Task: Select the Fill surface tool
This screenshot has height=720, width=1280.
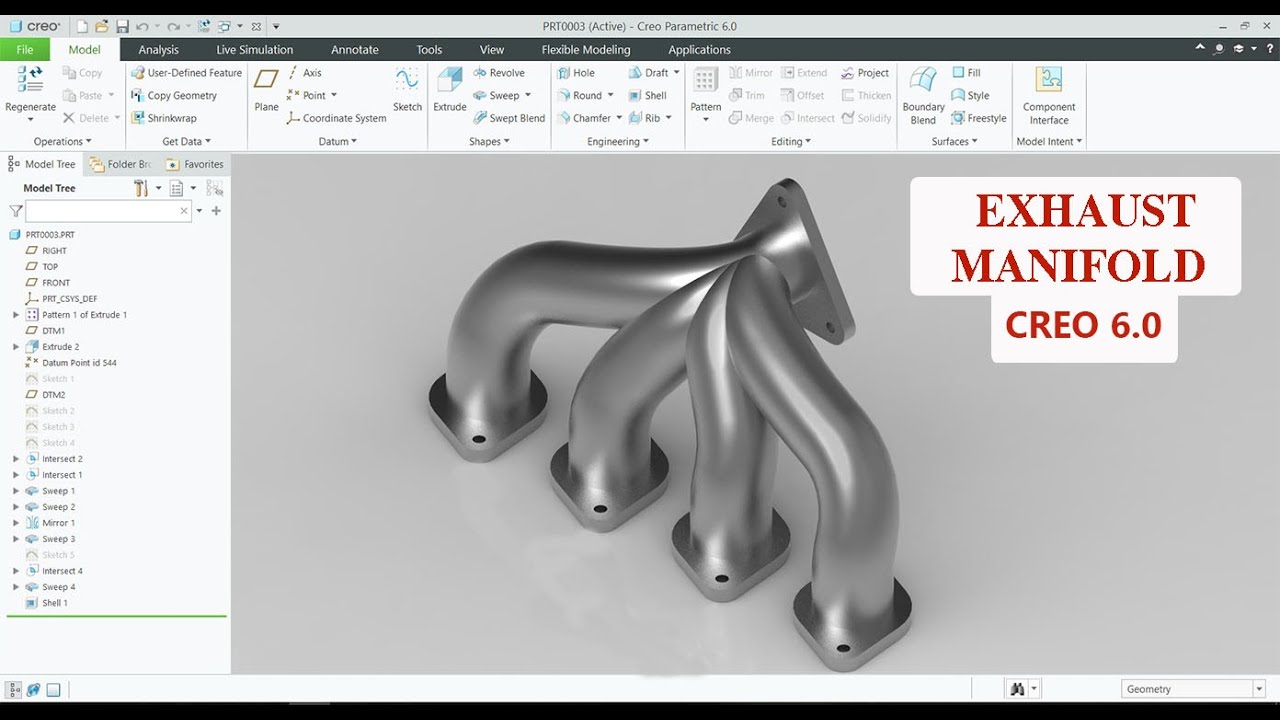Action: click(x=966, y=73)
